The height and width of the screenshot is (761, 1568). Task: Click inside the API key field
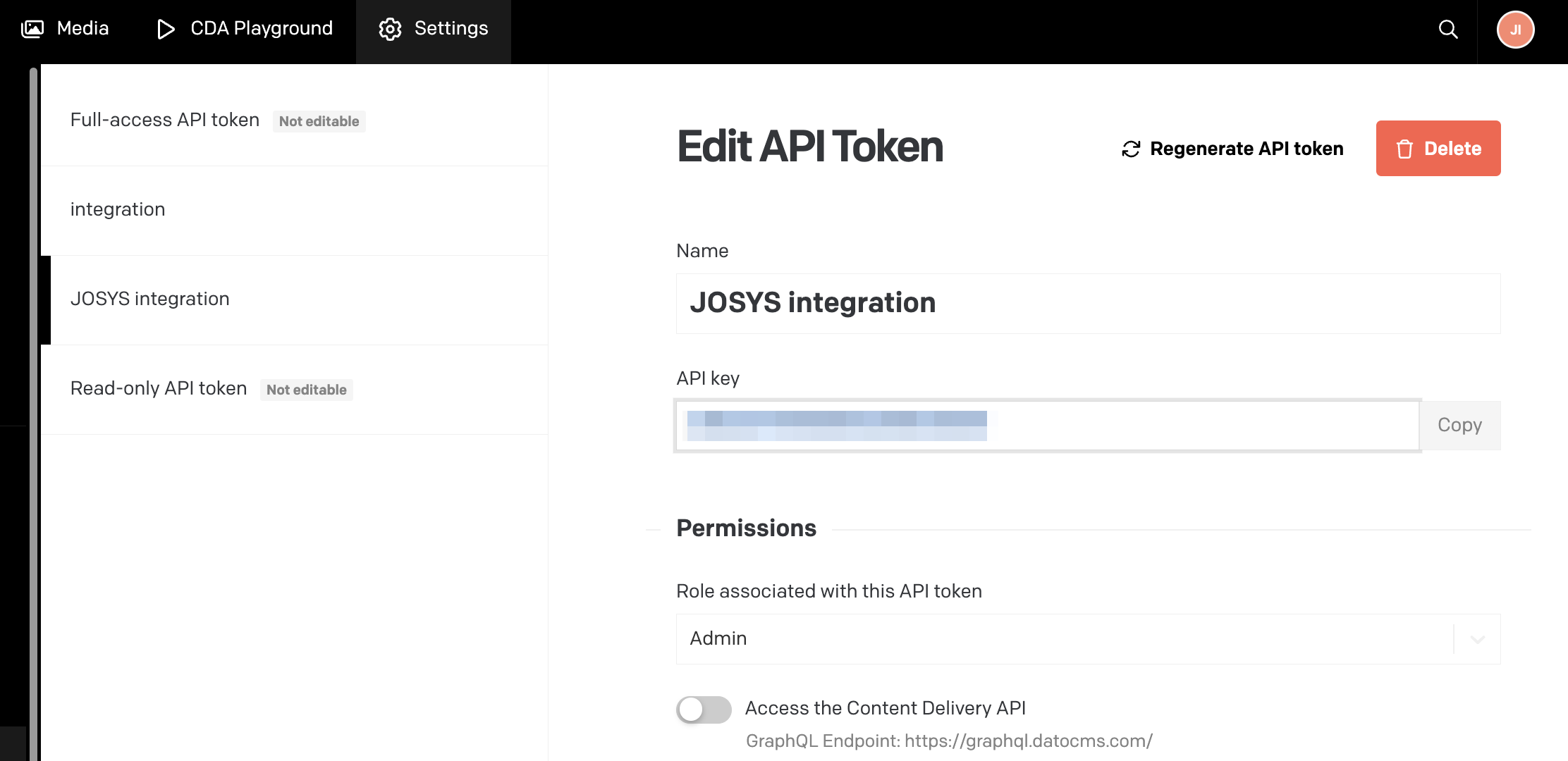(1199, 426)
